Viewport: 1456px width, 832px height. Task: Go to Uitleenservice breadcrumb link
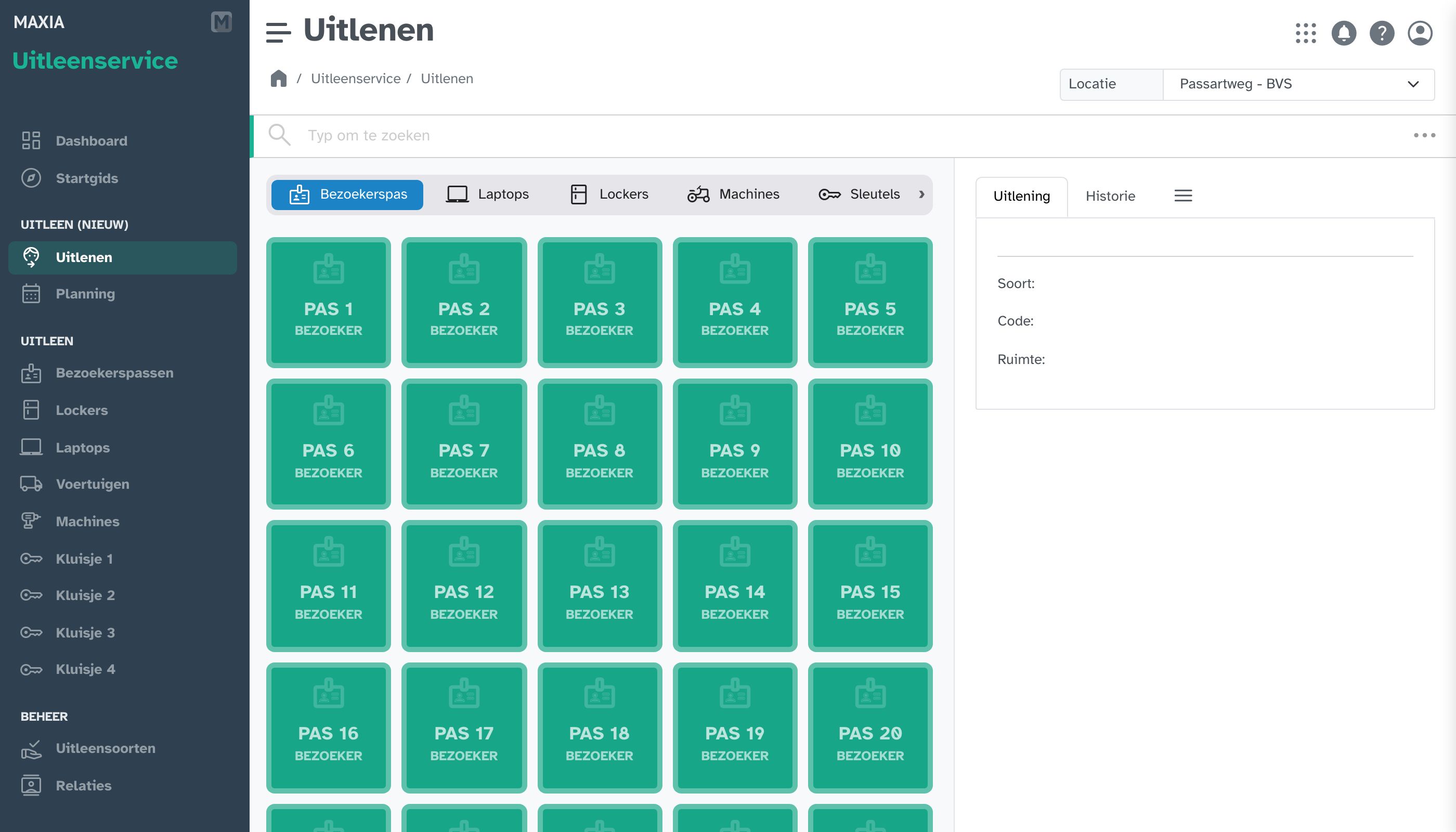356,79
